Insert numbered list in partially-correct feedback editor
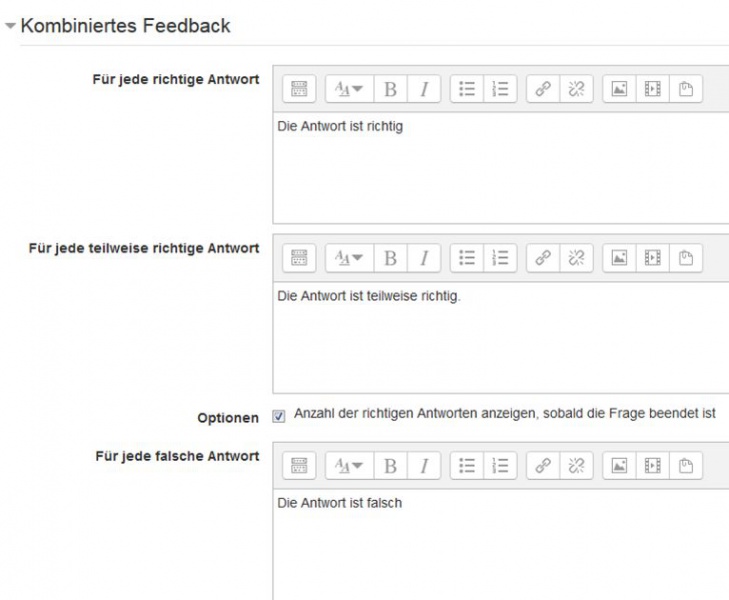This screenshot has height=600, width=729. [501, 258]
